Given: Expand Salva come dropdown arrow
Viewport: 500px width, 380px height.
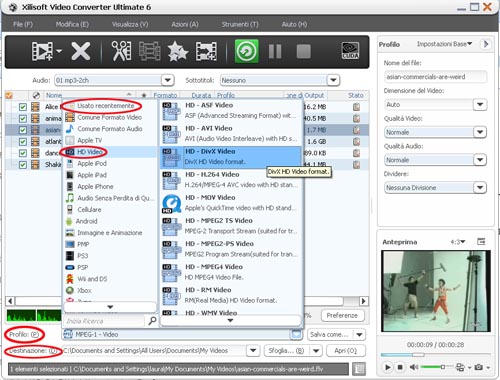Looking at the screenshot, I should 359,334.
